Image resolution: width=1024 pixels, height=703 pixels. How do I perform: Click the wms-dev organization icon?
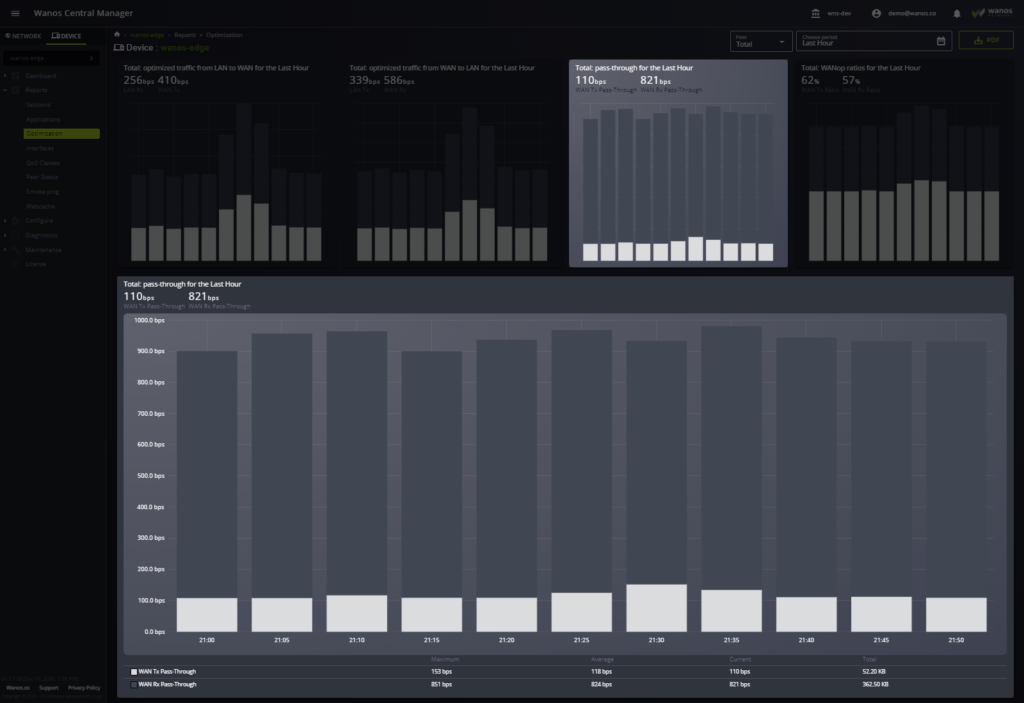coord(816,14)
